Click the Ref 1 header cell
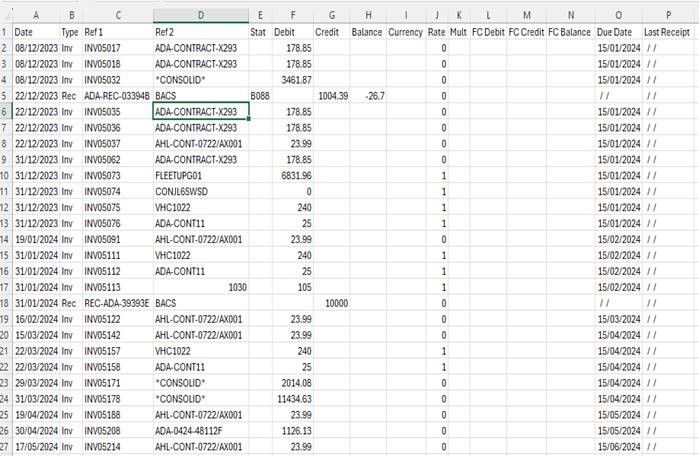 [x=118, y=32]
